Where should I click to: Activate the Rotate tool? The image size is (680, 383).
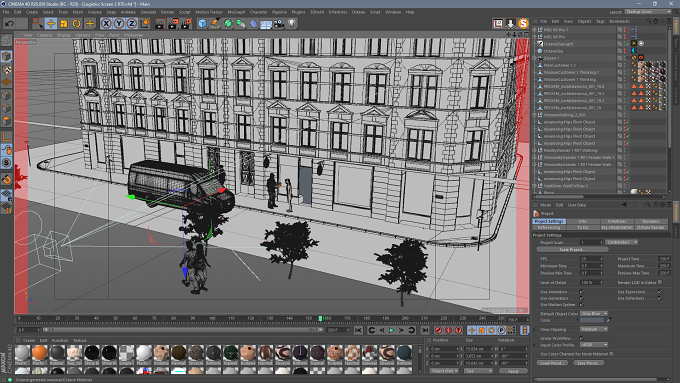pyautogui.click(x=77, y=23)
